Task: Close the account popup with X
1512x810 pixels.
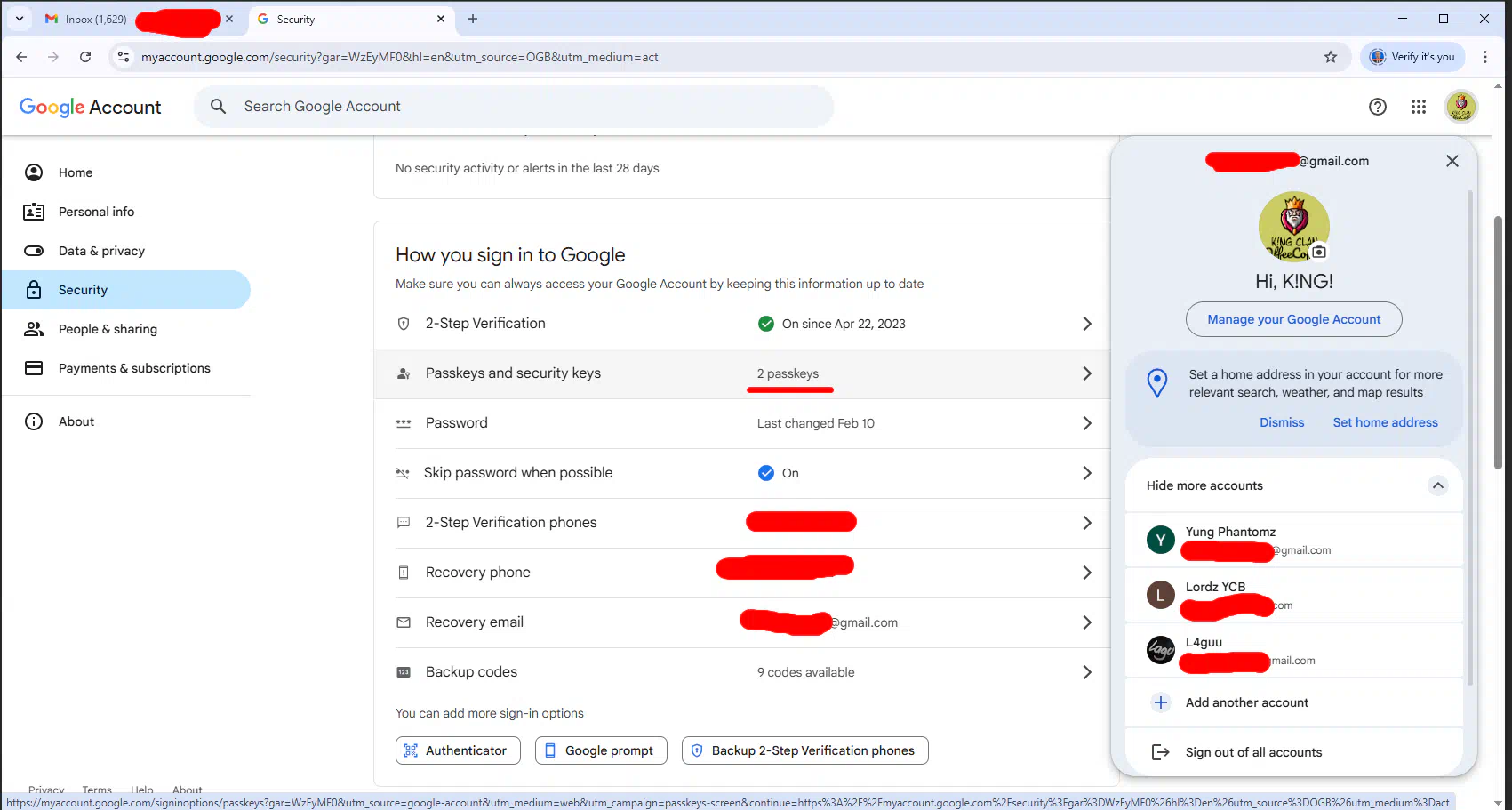Action: [x=1452, y=161]
